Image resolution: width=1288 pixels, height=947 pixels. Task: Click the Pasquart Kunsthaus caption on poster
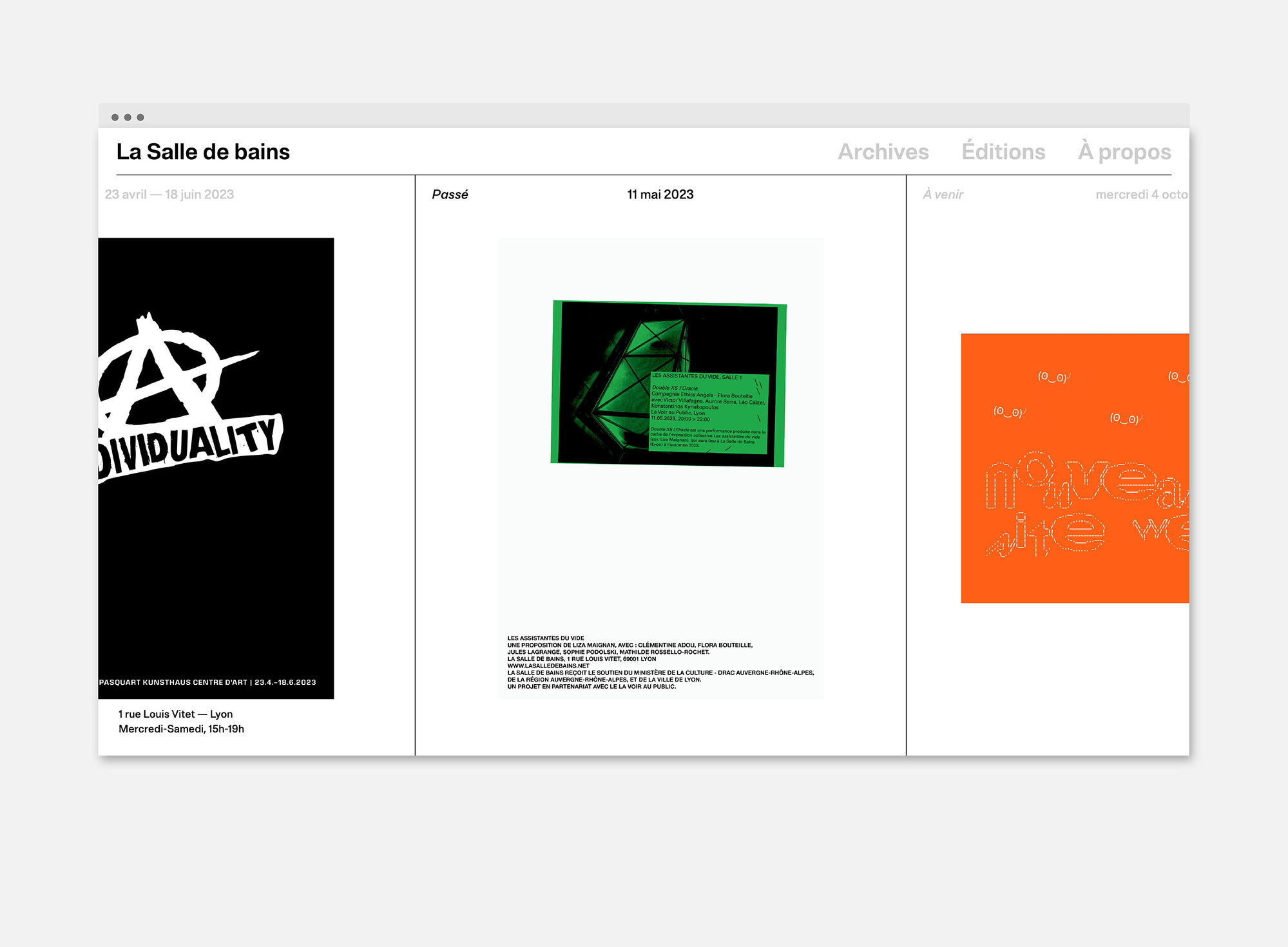207,682
